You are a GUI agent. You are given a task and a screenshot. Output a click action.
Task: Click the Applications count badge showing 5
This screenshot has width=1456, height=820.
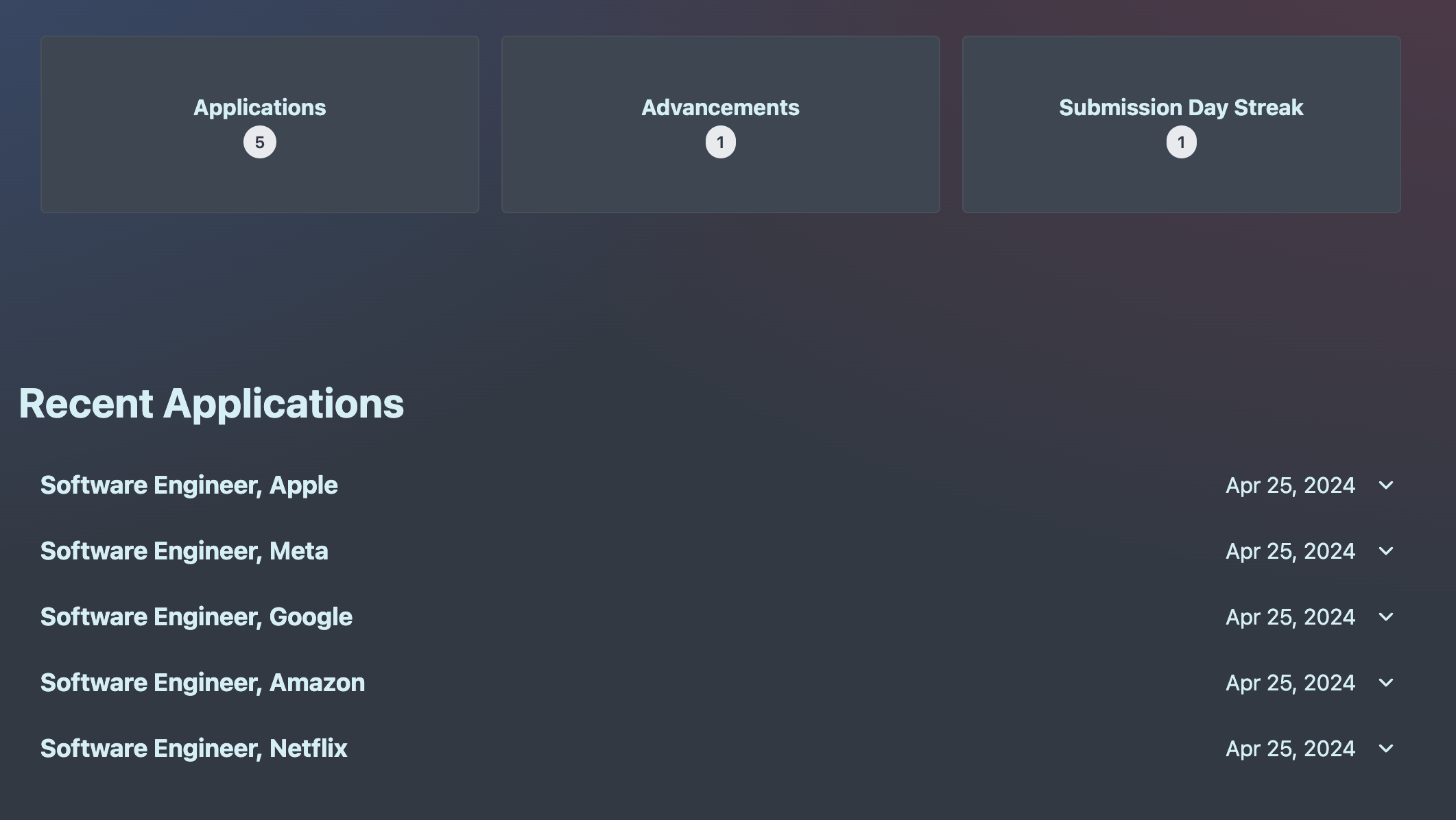coord(260,143)
